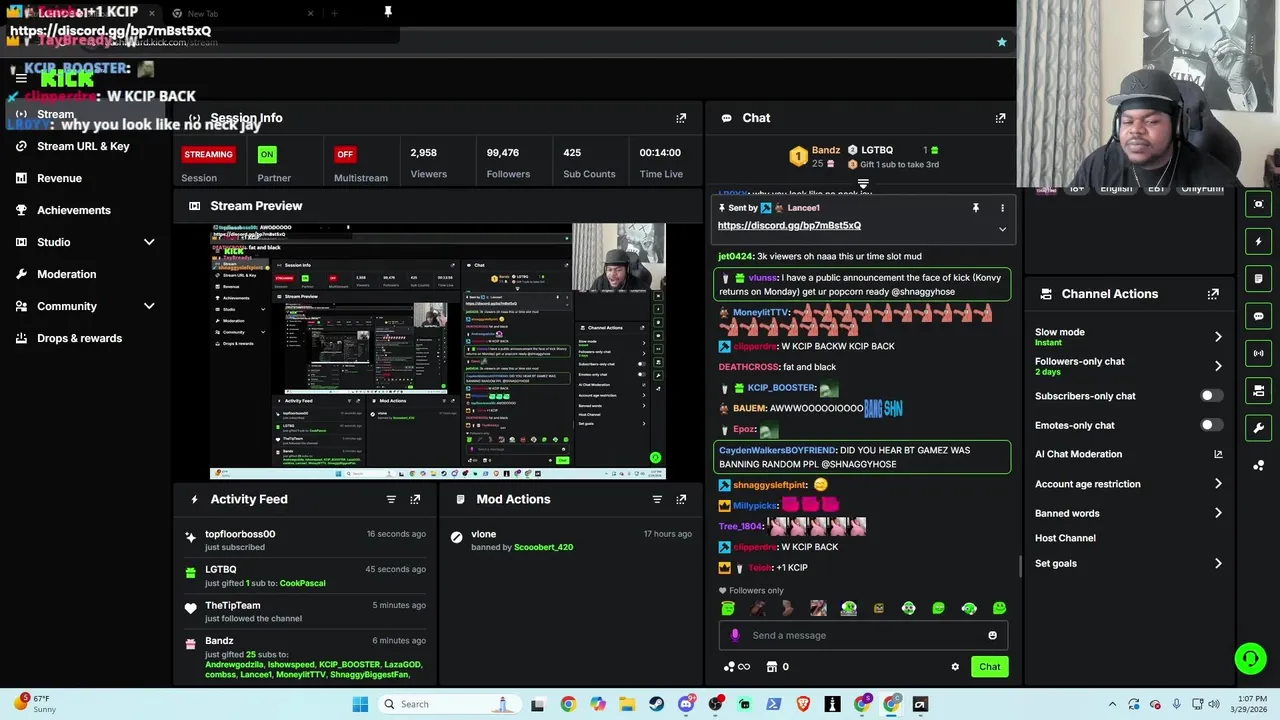Click the stream preview shortcut icon

(x=1258, y=204)
